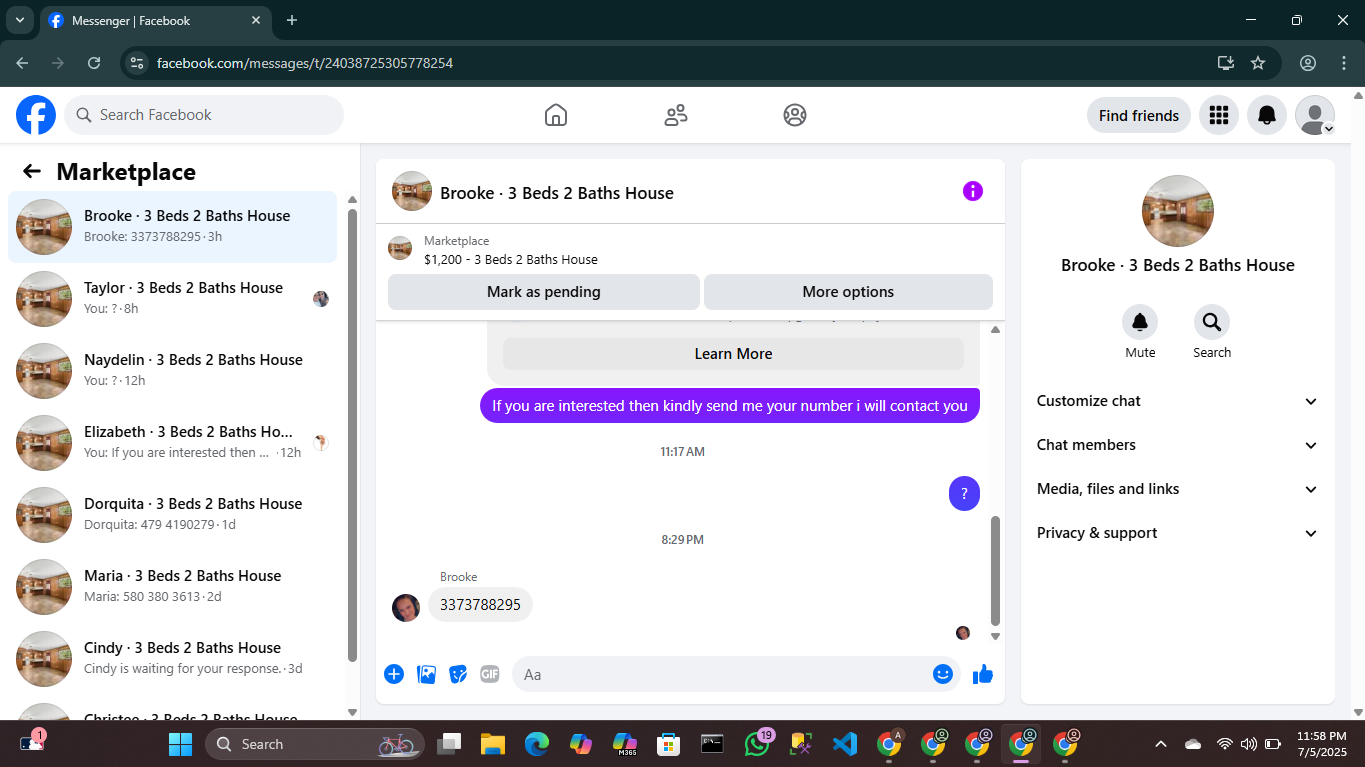1365x767 pixels.
Task: Click the conversation list scrollbar
Action: [x=352, y=435]
